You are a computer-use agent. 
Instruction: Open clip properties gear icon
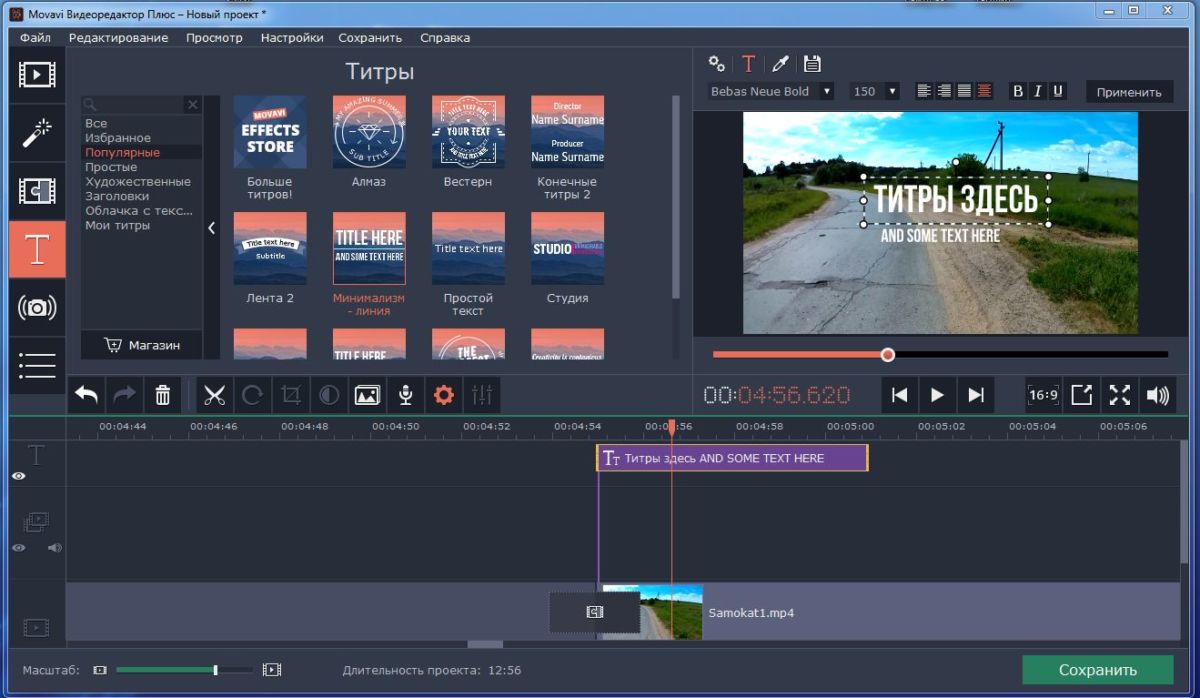point(443,395)
